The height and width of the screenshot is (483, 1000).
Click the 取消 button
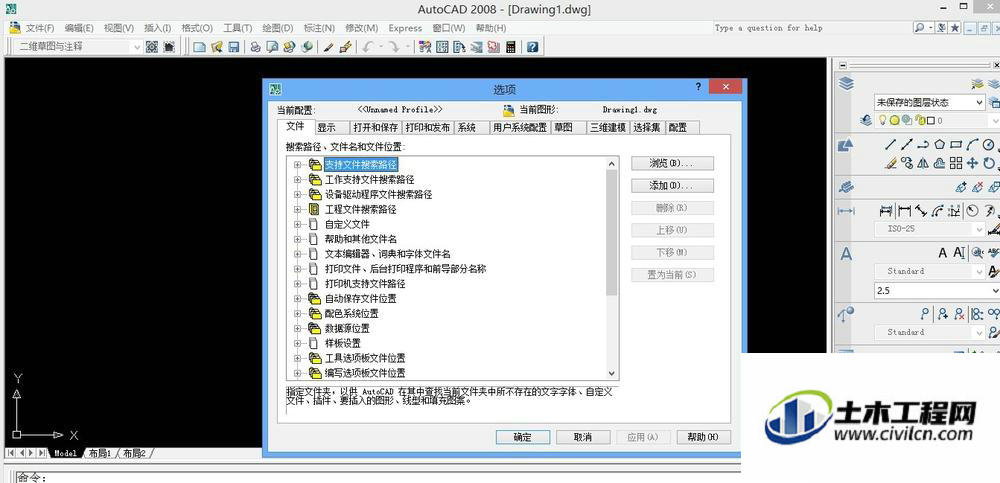click(582, 437)
